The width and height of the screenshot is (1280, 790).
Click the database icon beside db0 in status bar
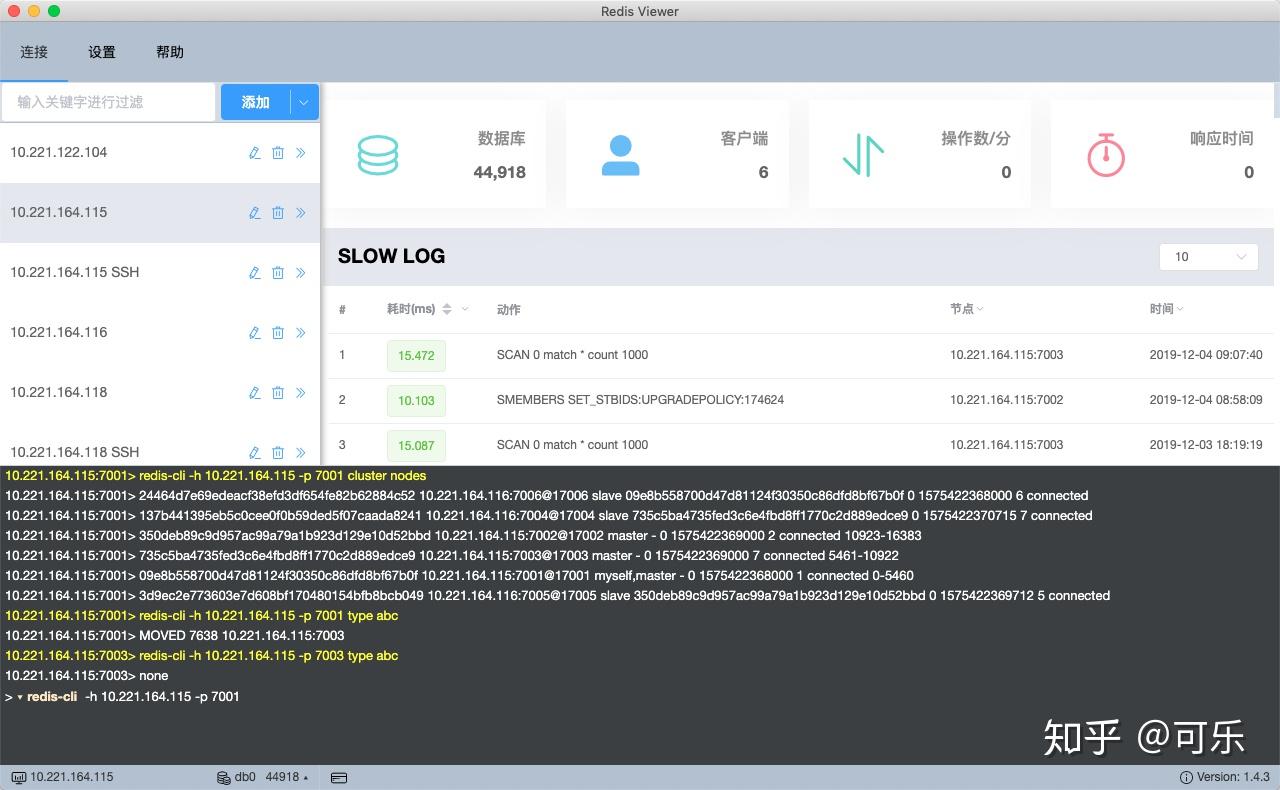point(224,777)
